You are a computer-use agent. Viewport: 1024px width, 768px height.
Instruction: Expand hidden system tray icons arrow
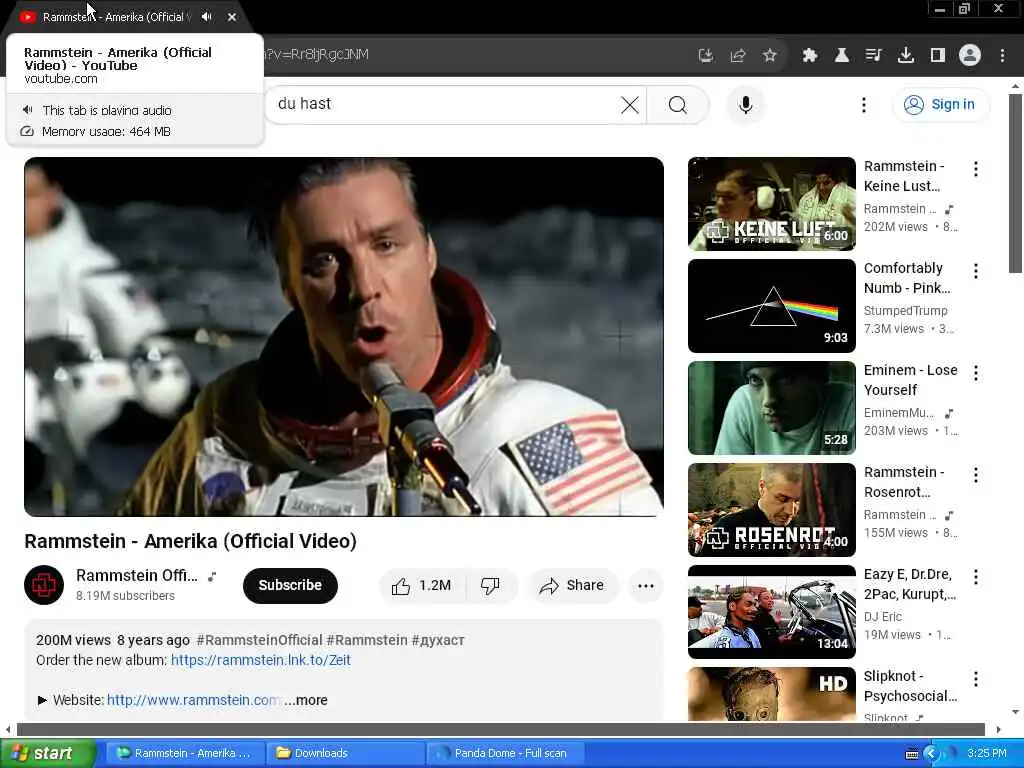click(931, 754)
